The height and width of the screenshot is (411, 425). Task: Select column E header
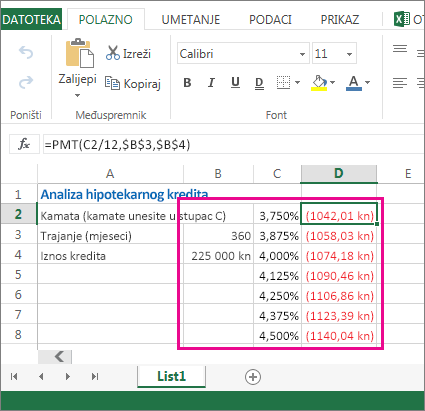(408, 174)
